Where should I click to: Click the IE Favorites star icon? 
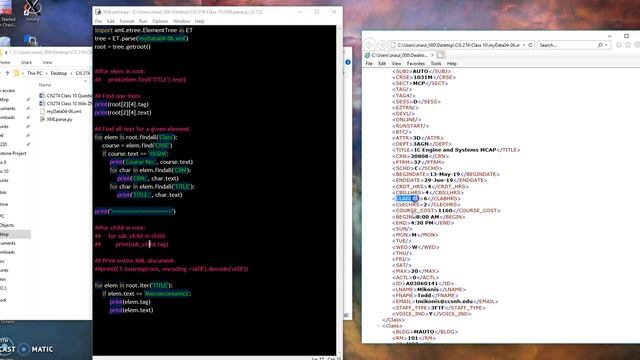point(628,45)
